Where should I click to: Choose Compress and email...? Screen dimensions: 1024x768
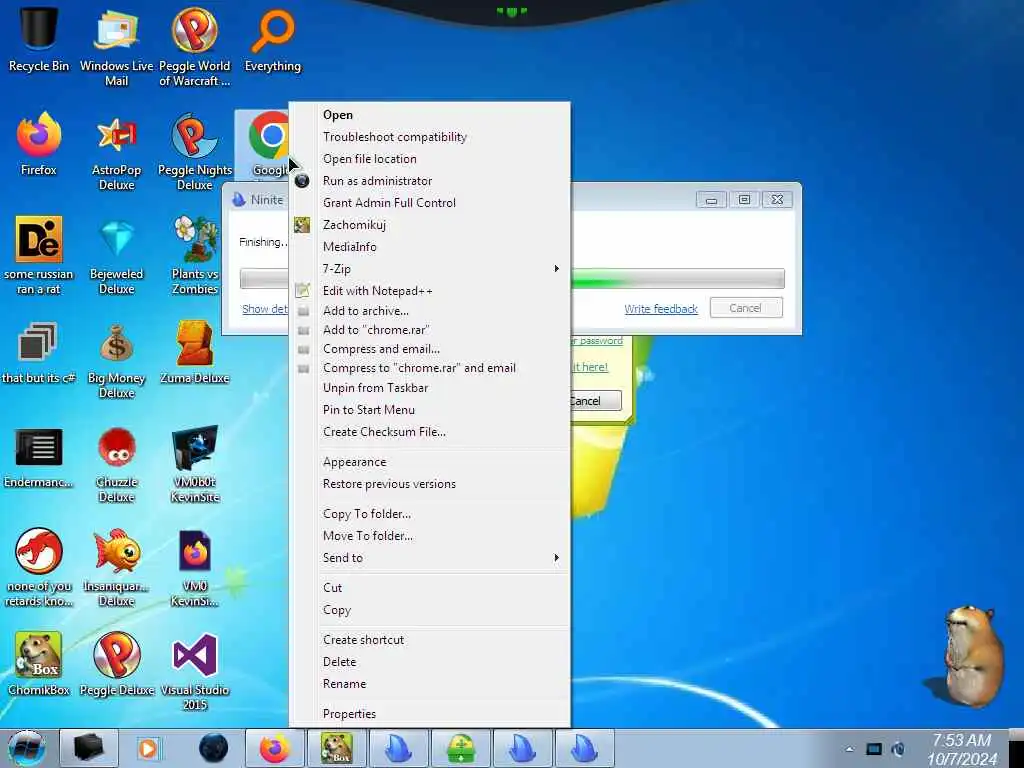click(x=430, y=349)
